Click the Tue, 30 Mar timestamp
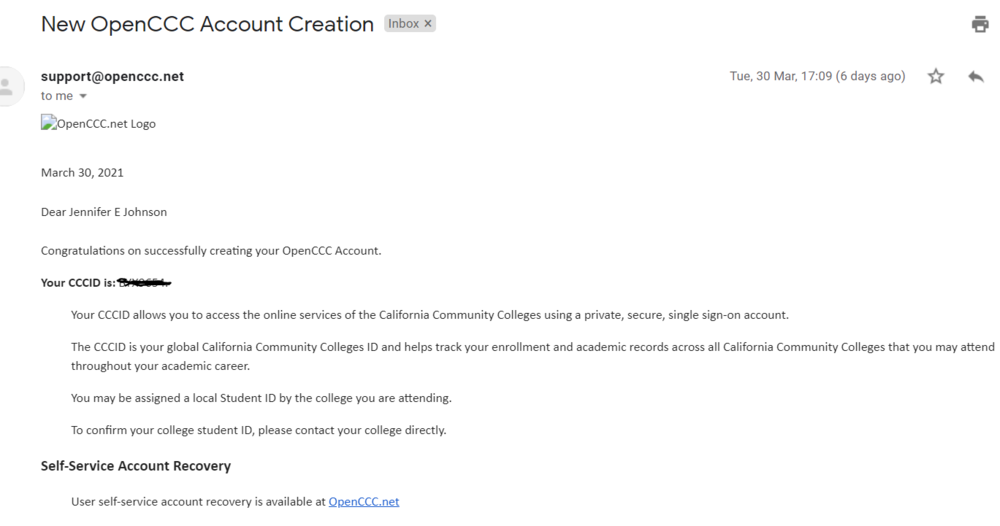 (x=818, y=77)
